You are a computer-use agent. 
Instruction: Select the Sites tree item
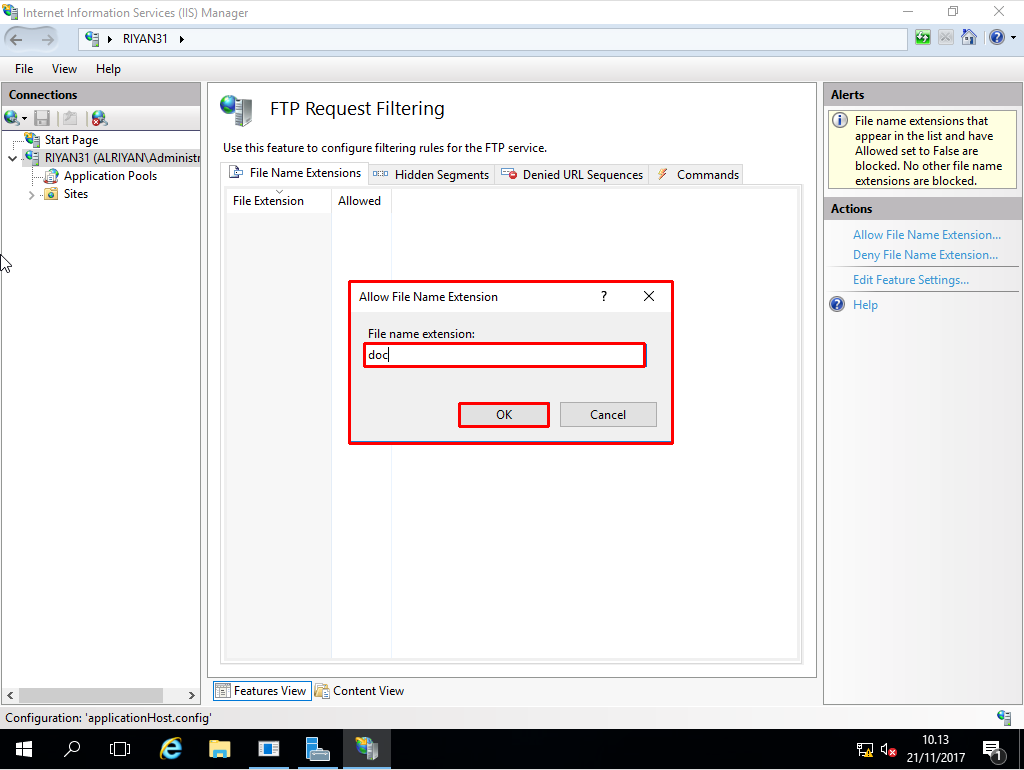[x=76, y=194]
